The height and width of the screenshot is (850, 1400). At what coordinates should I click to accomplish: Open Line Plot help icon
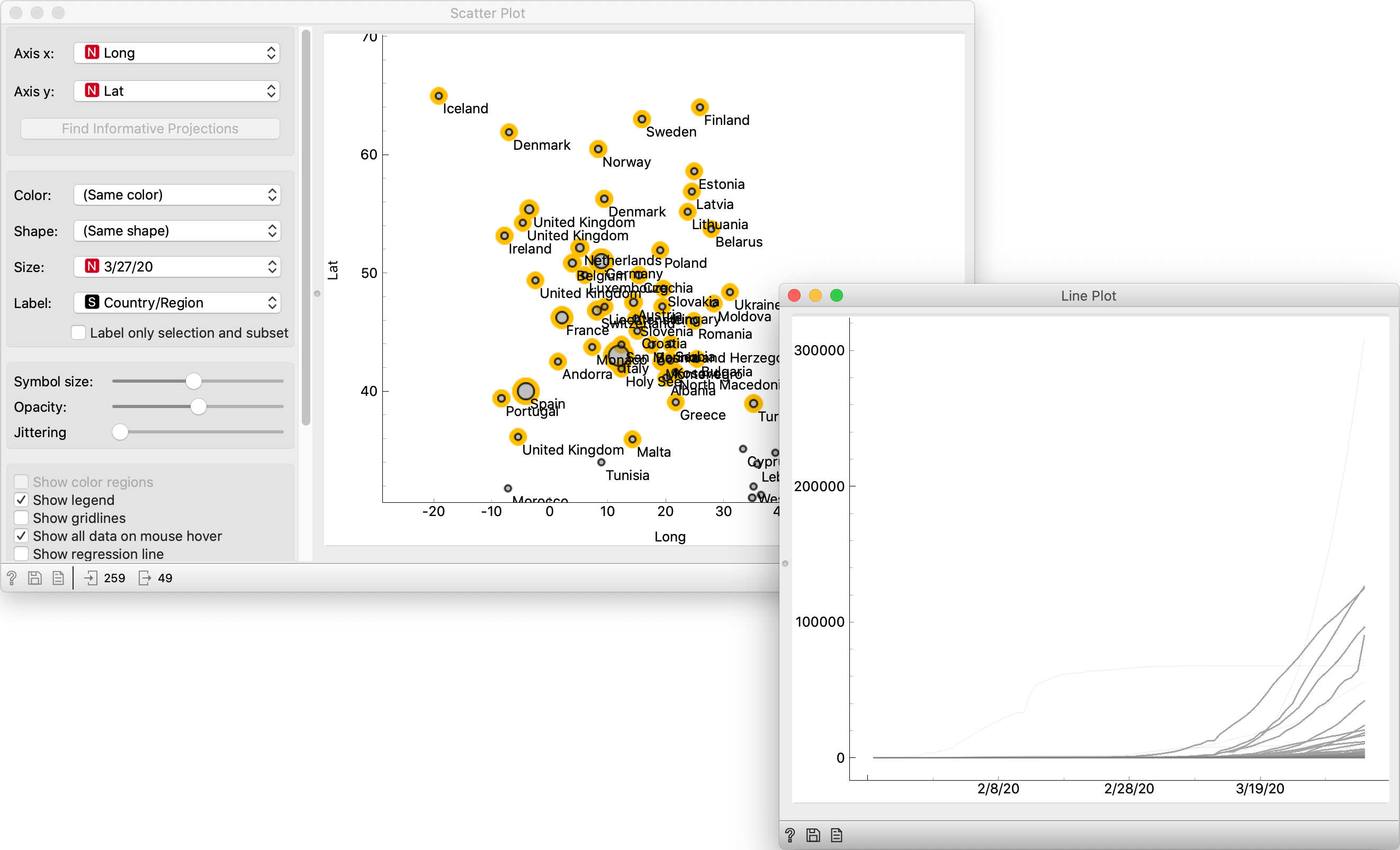pyautogui.click(x=790, y=835)
